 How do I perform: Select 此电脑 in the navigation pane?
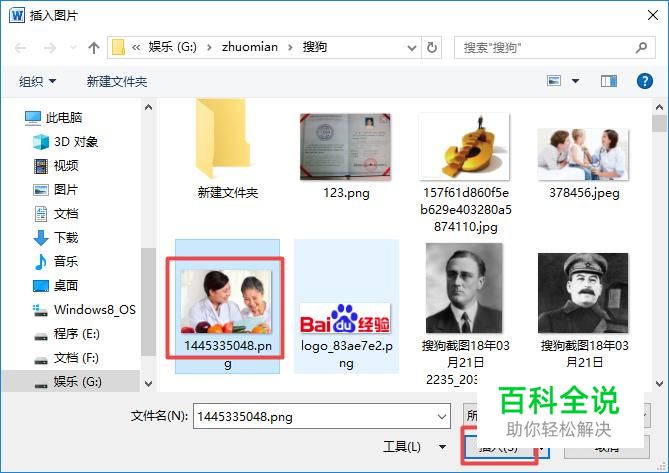pos(53,117)
